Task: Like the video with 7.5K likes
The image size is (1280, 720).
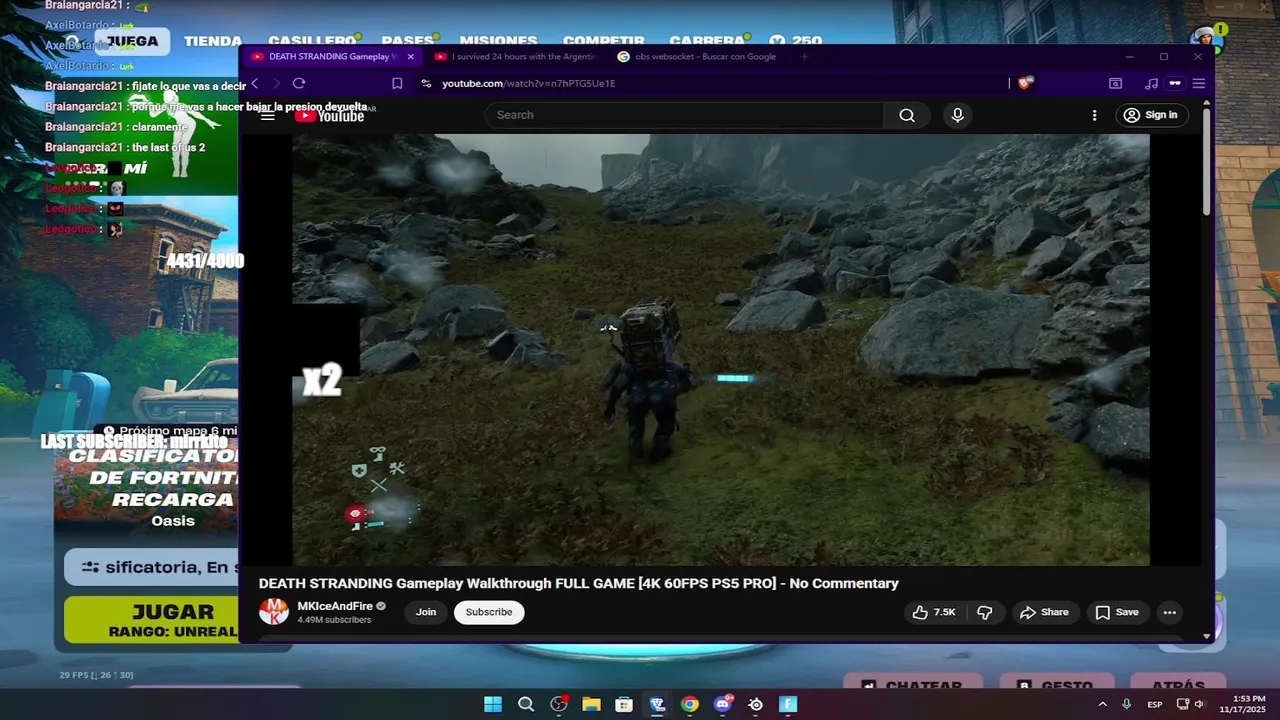Action: point(934,612)
